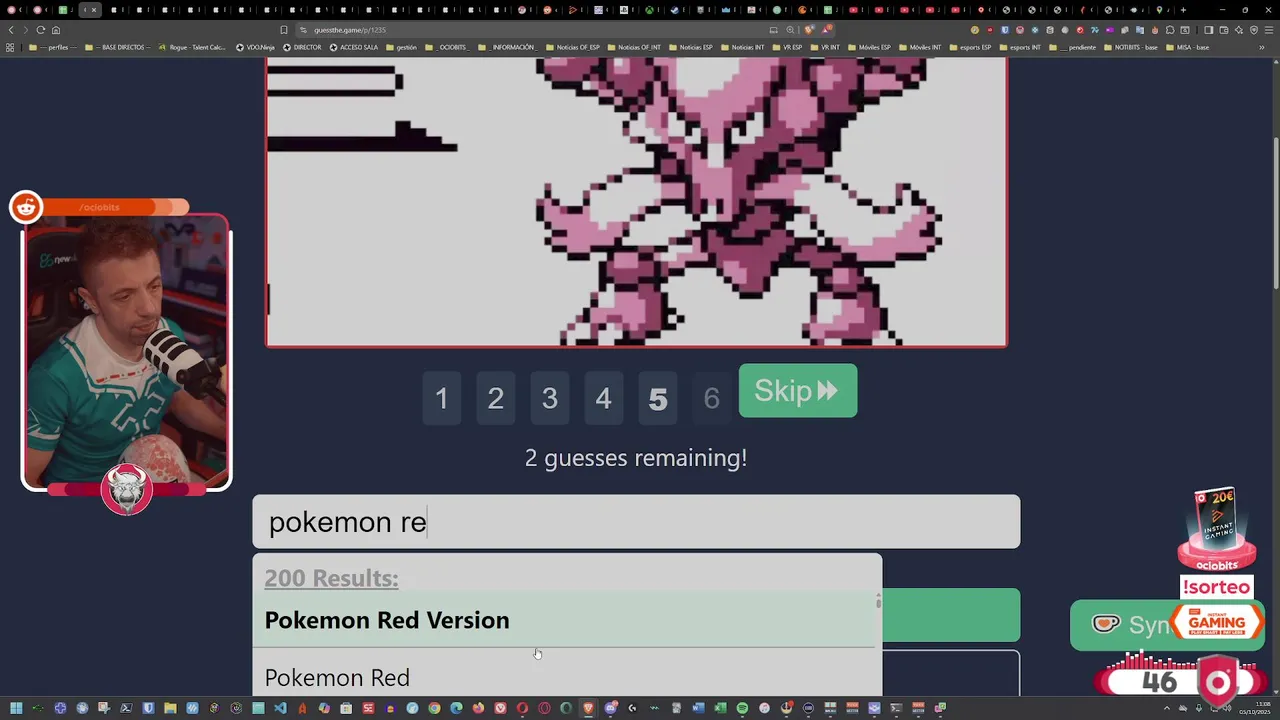Open the 'Noticias ESP' bookmark folder
The image size is (1280, 720).
[x=691, y=47]
